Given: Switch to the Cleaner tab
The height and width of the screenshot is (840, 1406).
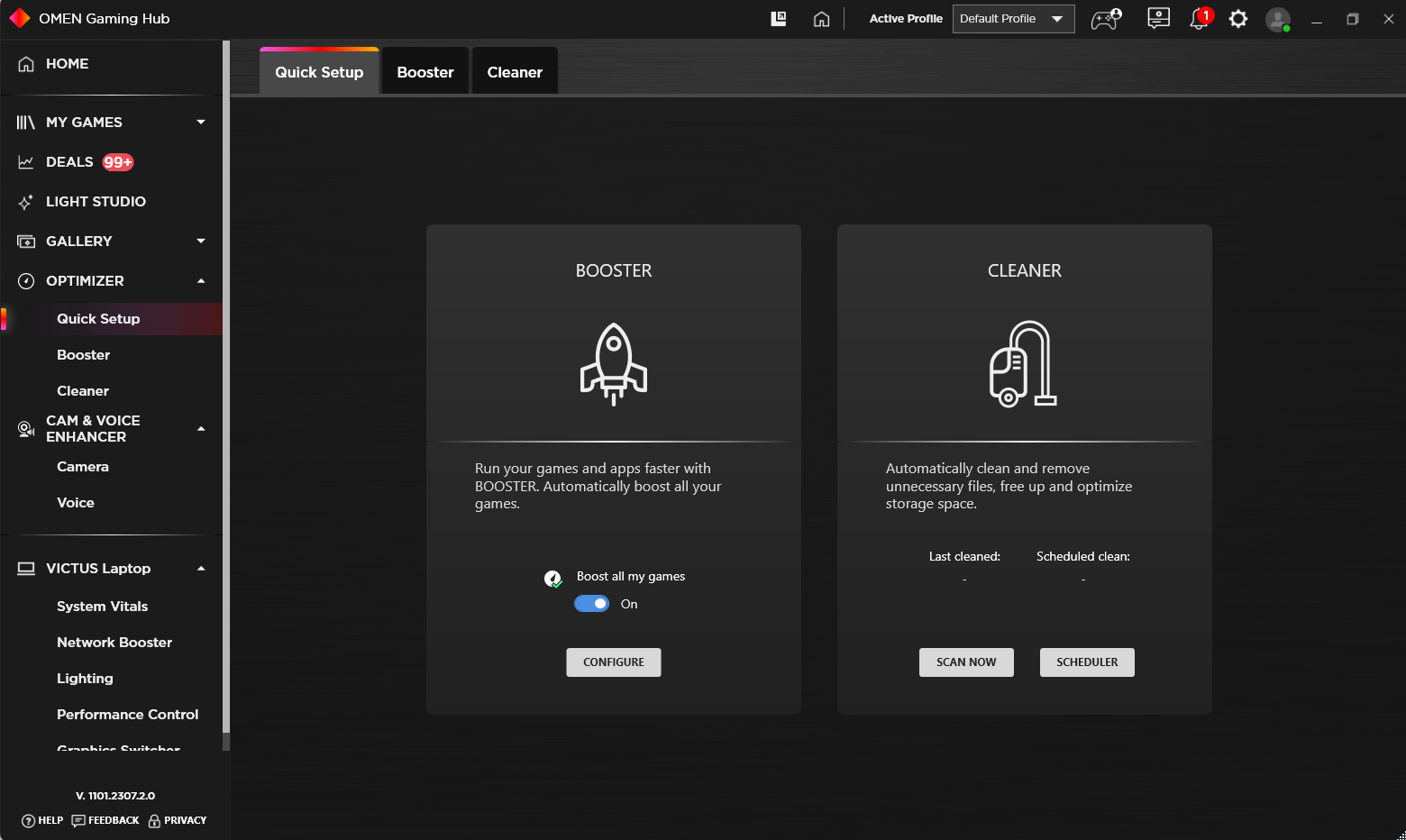Looking at the screenshot, I should coord(515,71).
